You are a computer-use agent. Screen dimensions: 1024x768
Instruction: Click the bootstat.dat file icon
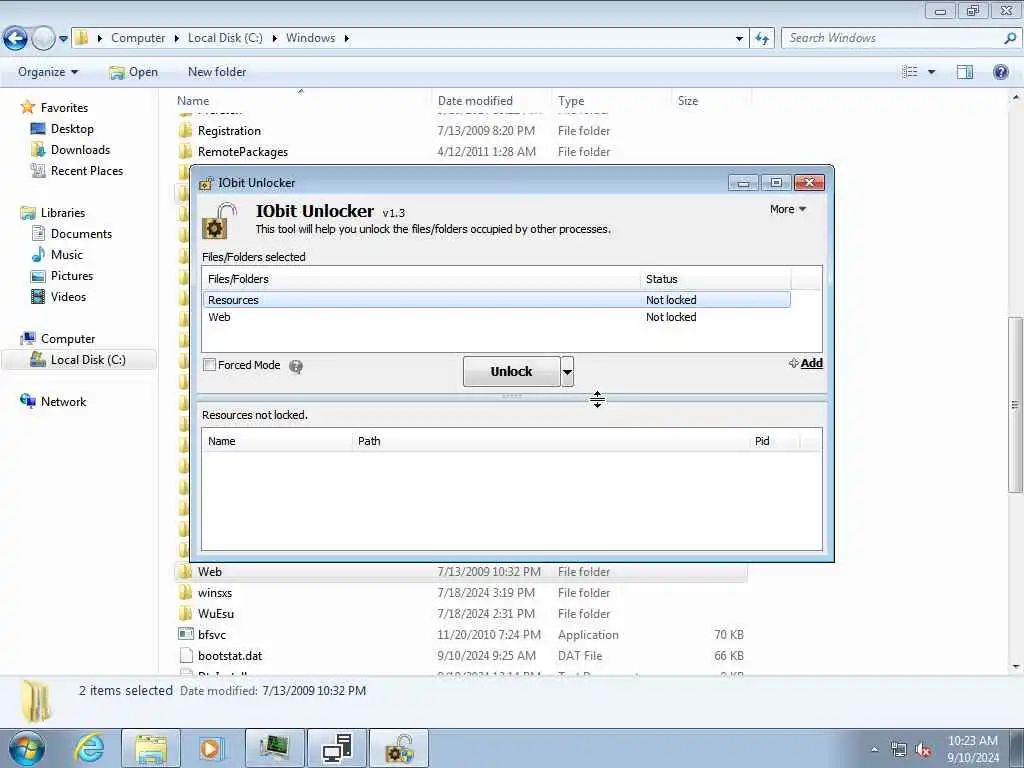point(186,656)
